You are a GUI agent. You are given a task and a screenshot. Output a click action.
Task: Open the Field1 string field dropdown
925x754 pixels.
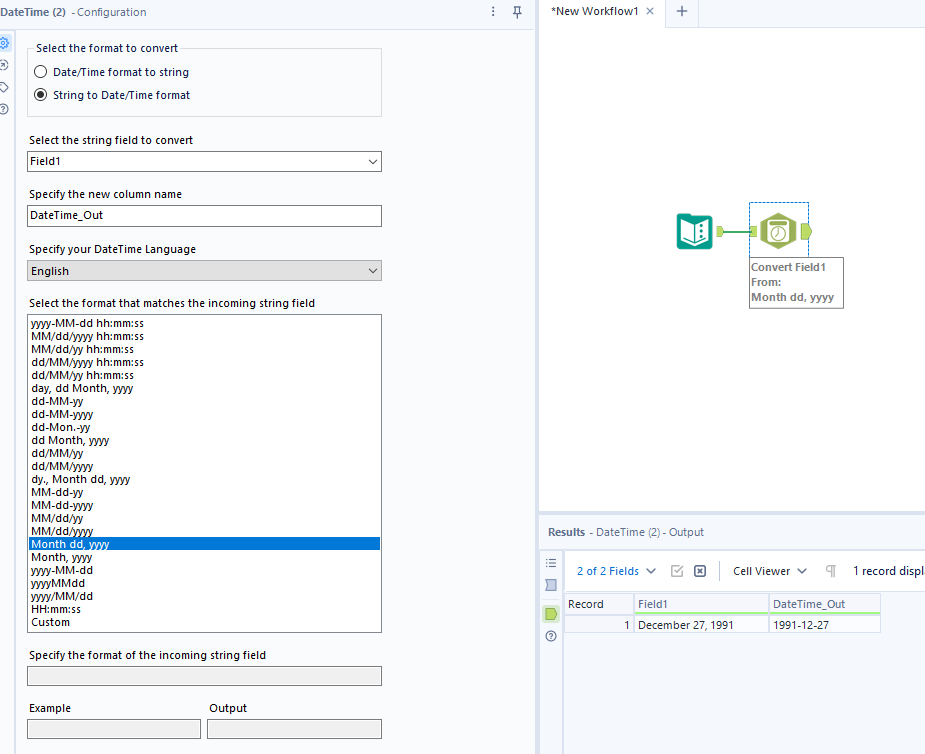point(204,161)
